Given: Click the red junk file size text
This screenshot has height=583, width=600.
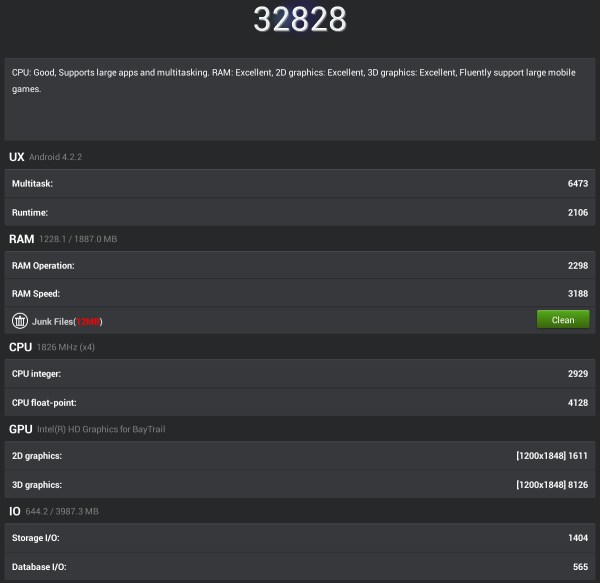Looking at the screenshot, I should pos(90,321).
